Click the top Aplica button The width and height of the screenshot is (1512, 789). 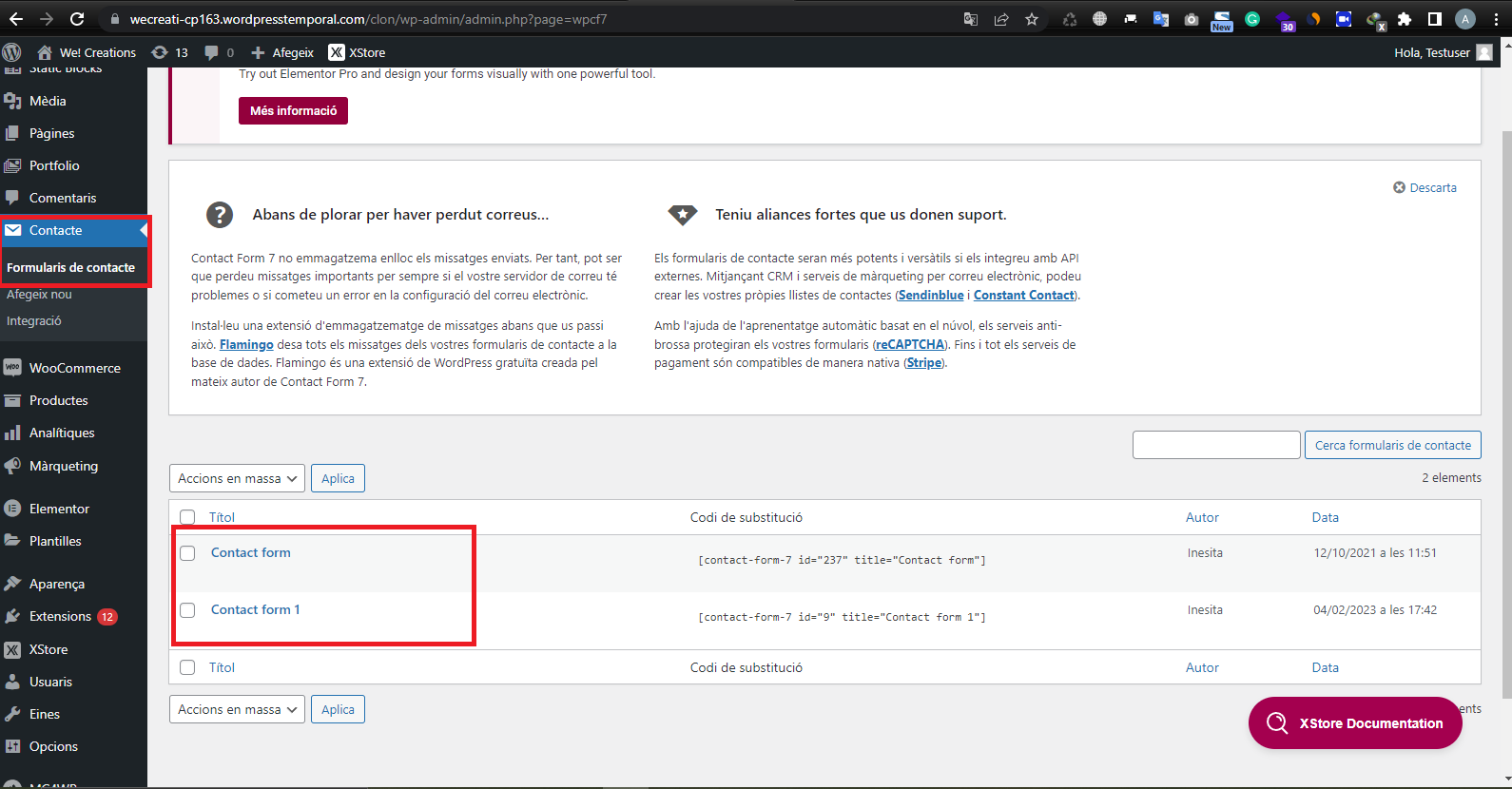point(338,478)
